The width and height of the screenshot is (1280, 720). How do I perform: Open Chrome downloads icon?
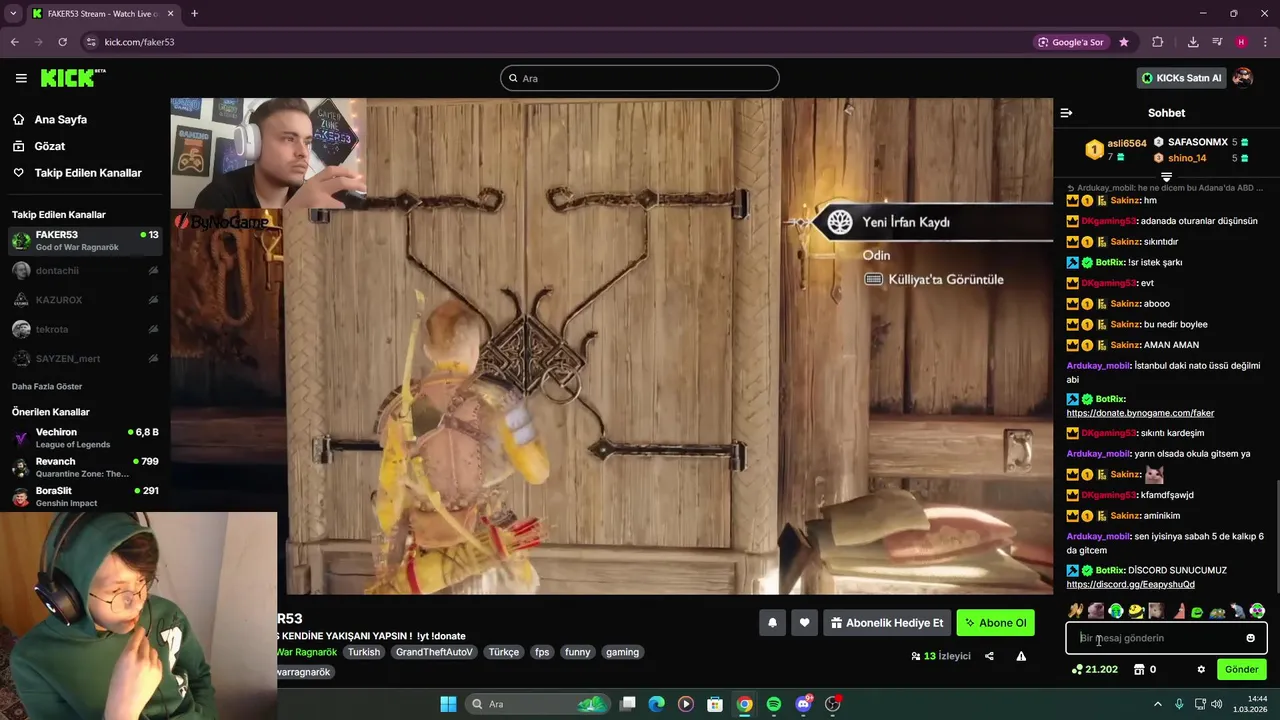(x=1193, y=42)
